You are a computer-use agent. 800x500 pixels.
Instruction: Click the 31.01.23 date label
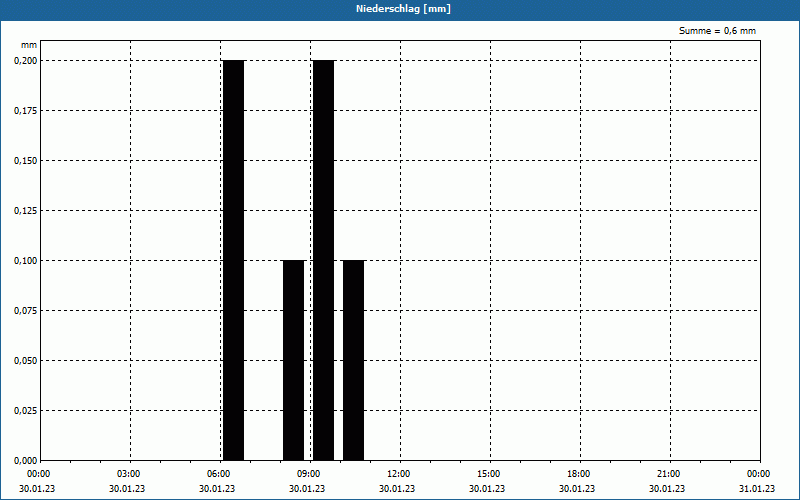757,488
